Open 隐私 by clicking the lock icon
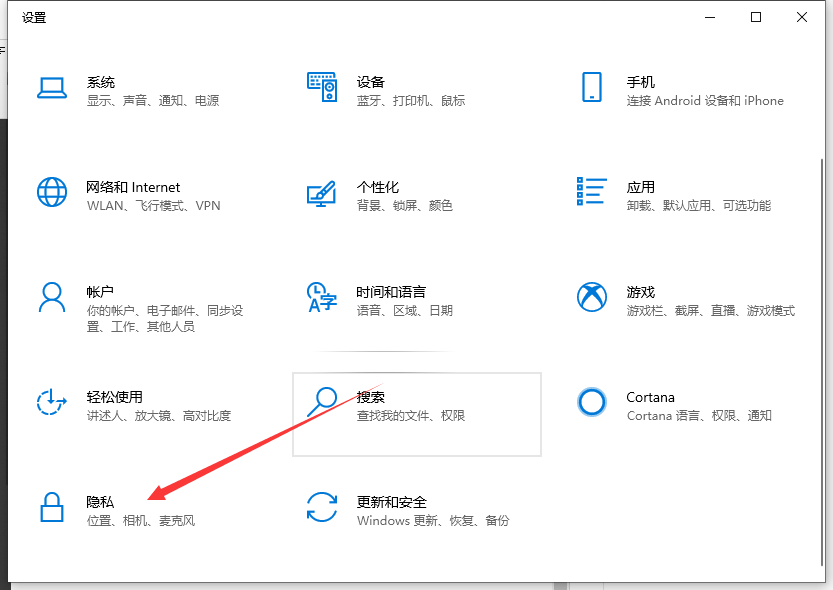This screenshot has width=833, height=590. 51,507
